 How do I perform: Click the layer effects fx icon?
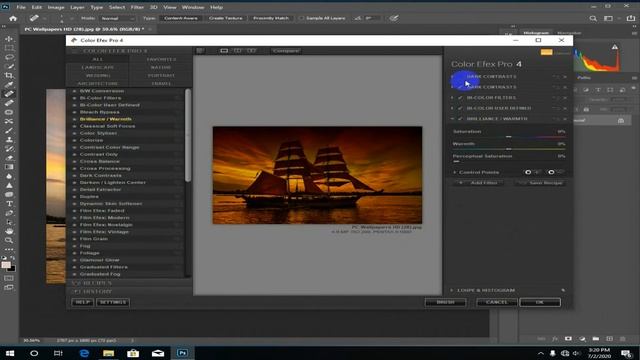tap(555, 339)
